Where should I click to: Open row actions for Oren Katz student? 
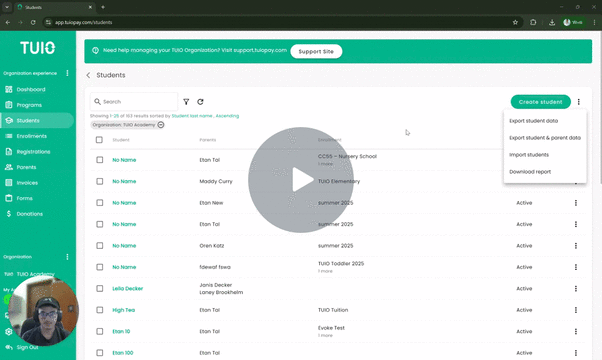[576, 246]
